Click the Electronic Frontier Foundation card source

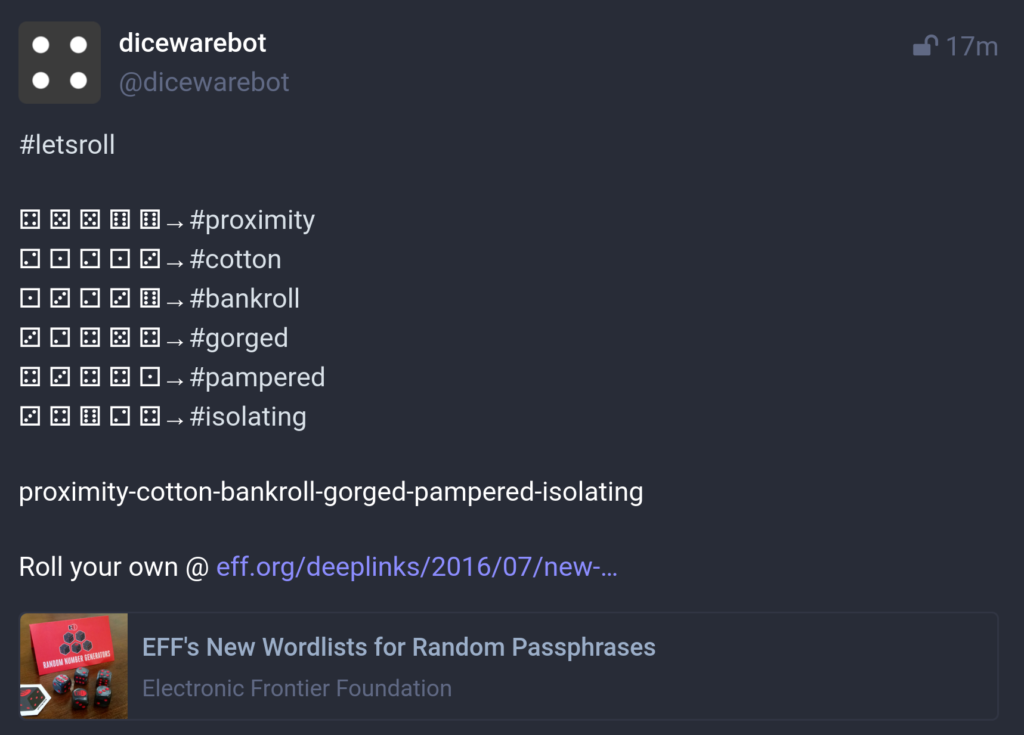297,688
